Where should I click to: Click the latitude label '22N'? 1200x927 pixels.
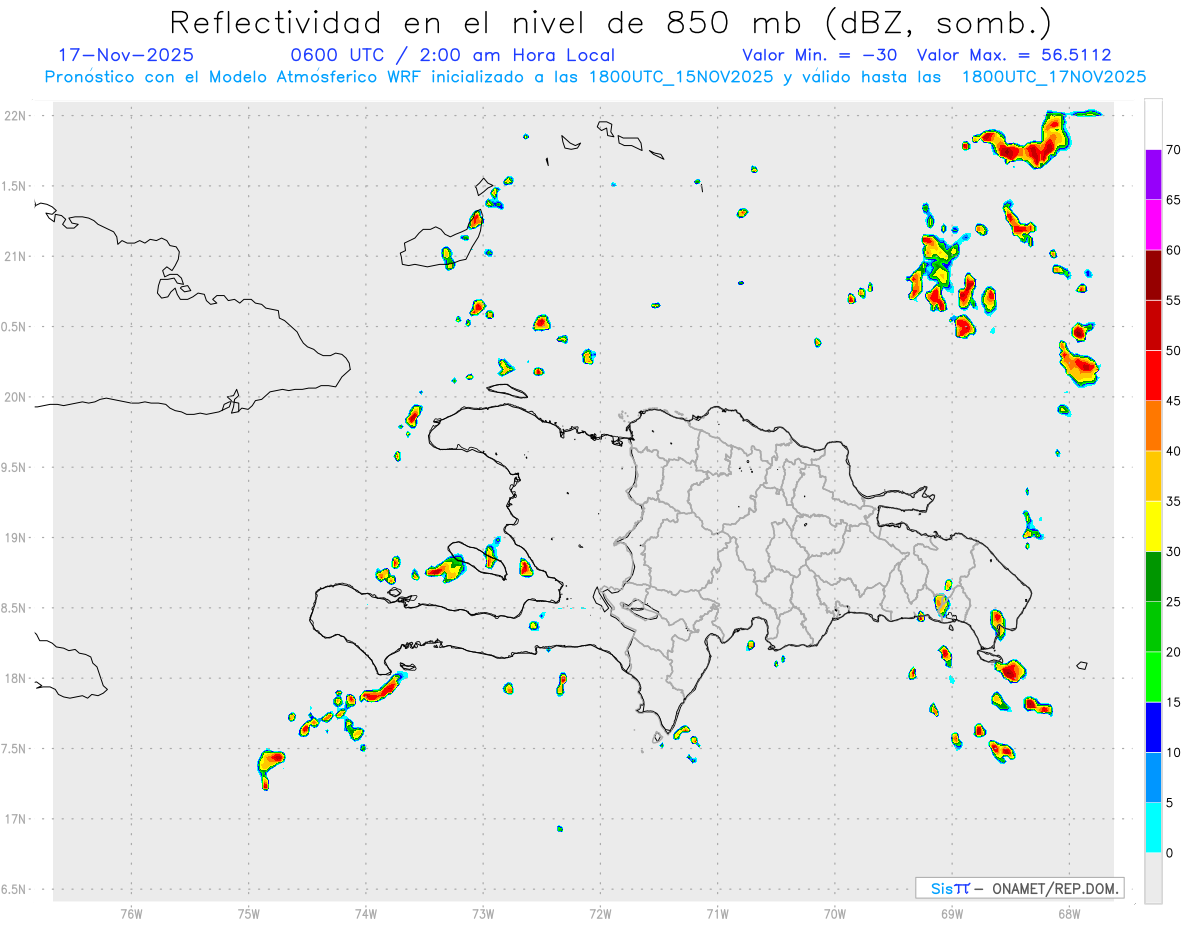16,115
